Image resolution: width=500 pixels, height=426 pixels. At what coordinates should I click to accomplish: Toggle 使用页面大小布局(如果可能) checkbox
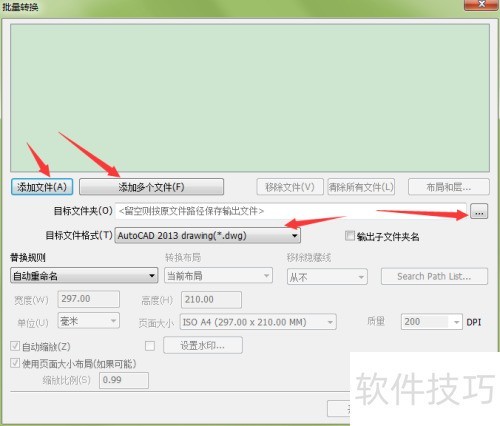click(15, 363)
